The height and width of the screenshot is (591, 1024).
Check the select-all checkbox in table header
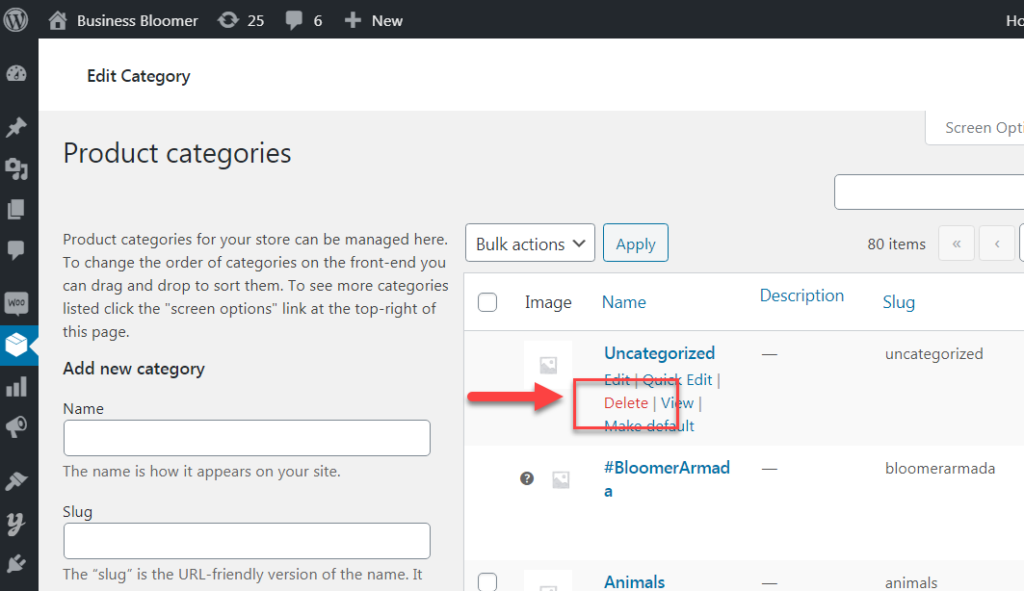pyautogui.click(x=487, y=301)
